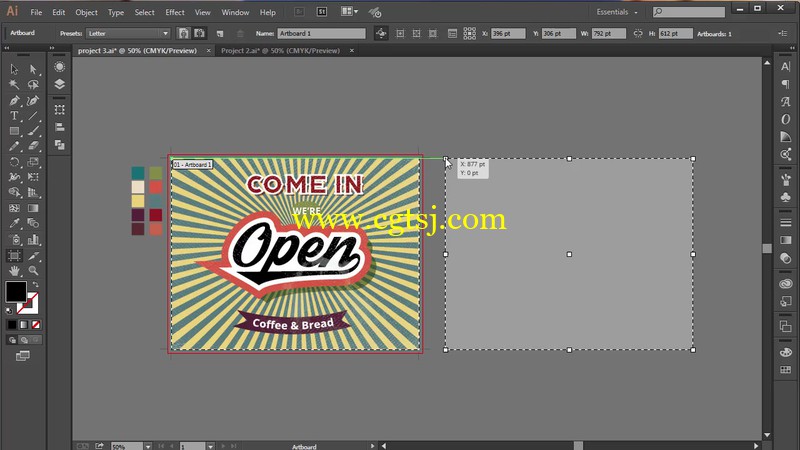This screenshot has width=800, height=450.
Task: Toggle Move/Copy Artwork with Artboard
Action: click(381, 33)
